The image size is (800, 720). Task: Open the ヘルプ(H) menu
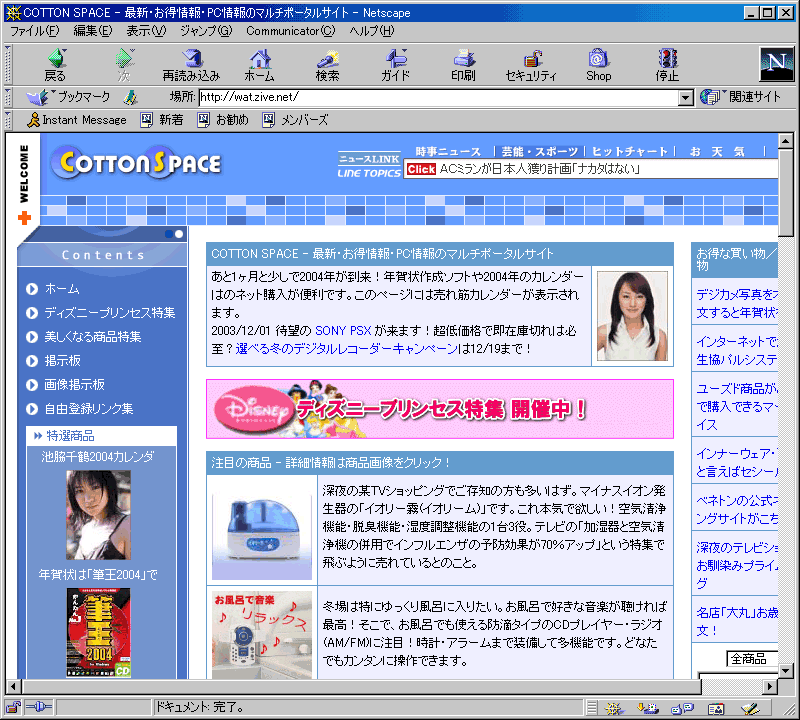[x=371, y=31]
